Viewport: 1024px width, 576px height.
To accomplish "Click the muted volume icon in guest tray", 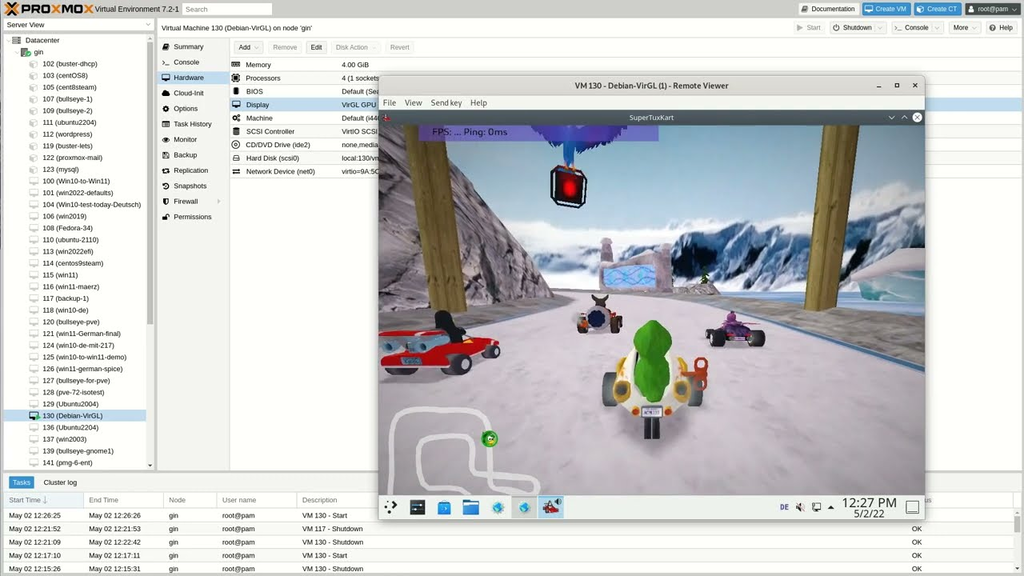I will click(800, 508).
